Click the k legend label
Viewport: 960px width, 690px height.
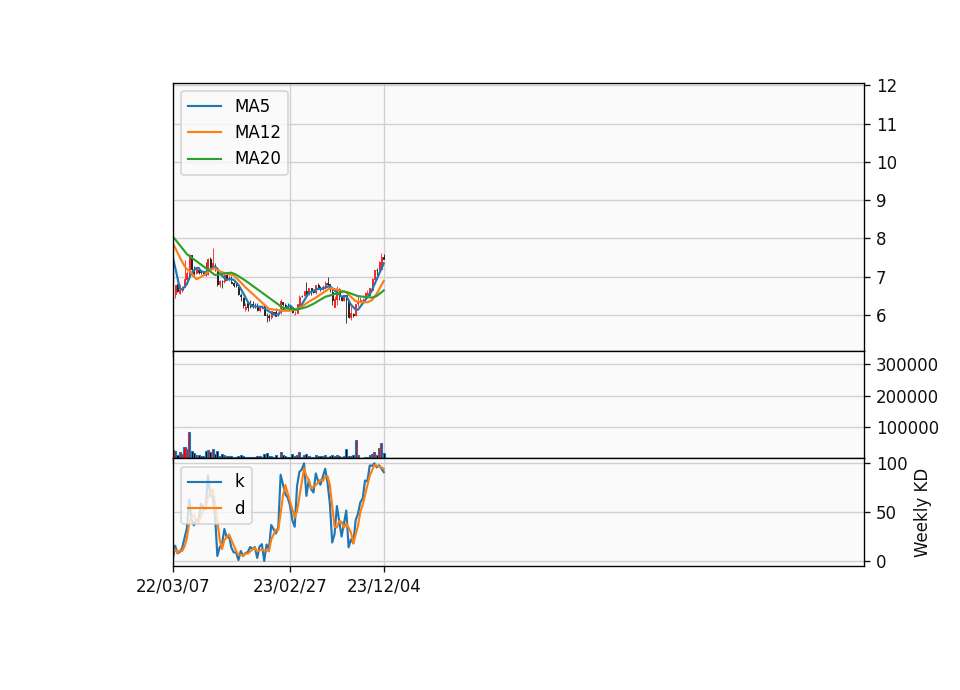coord(239,481)
